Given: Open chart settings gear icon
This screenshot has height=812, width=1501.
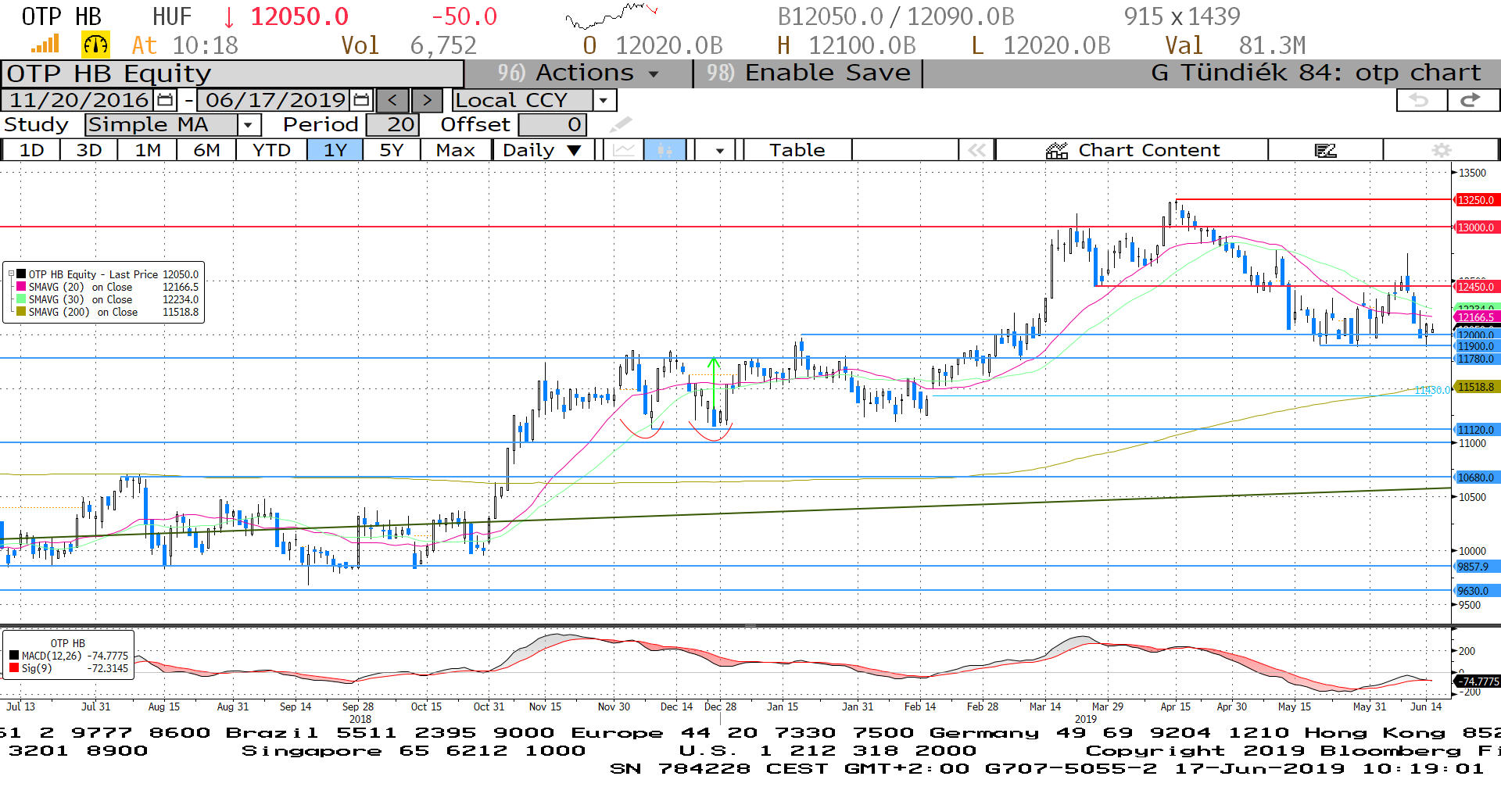Looking at the screenshot, I should [1441, 150].
